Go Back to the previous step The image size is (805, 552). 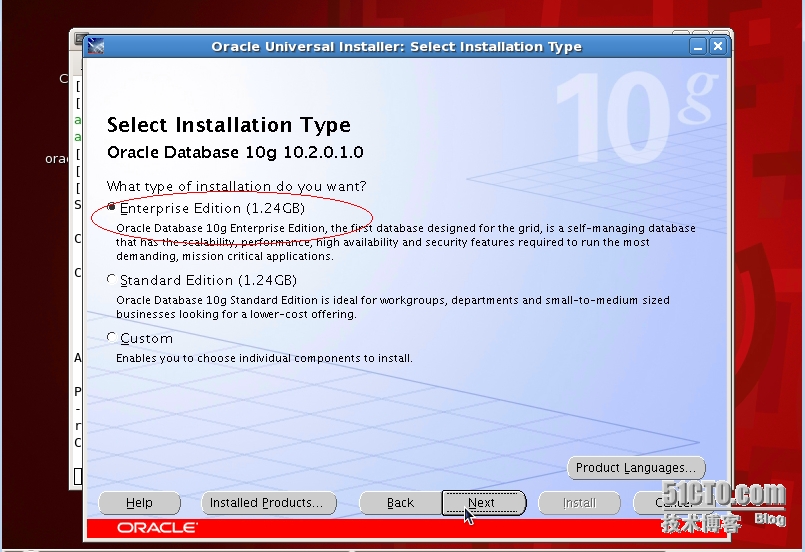(400, 503)
